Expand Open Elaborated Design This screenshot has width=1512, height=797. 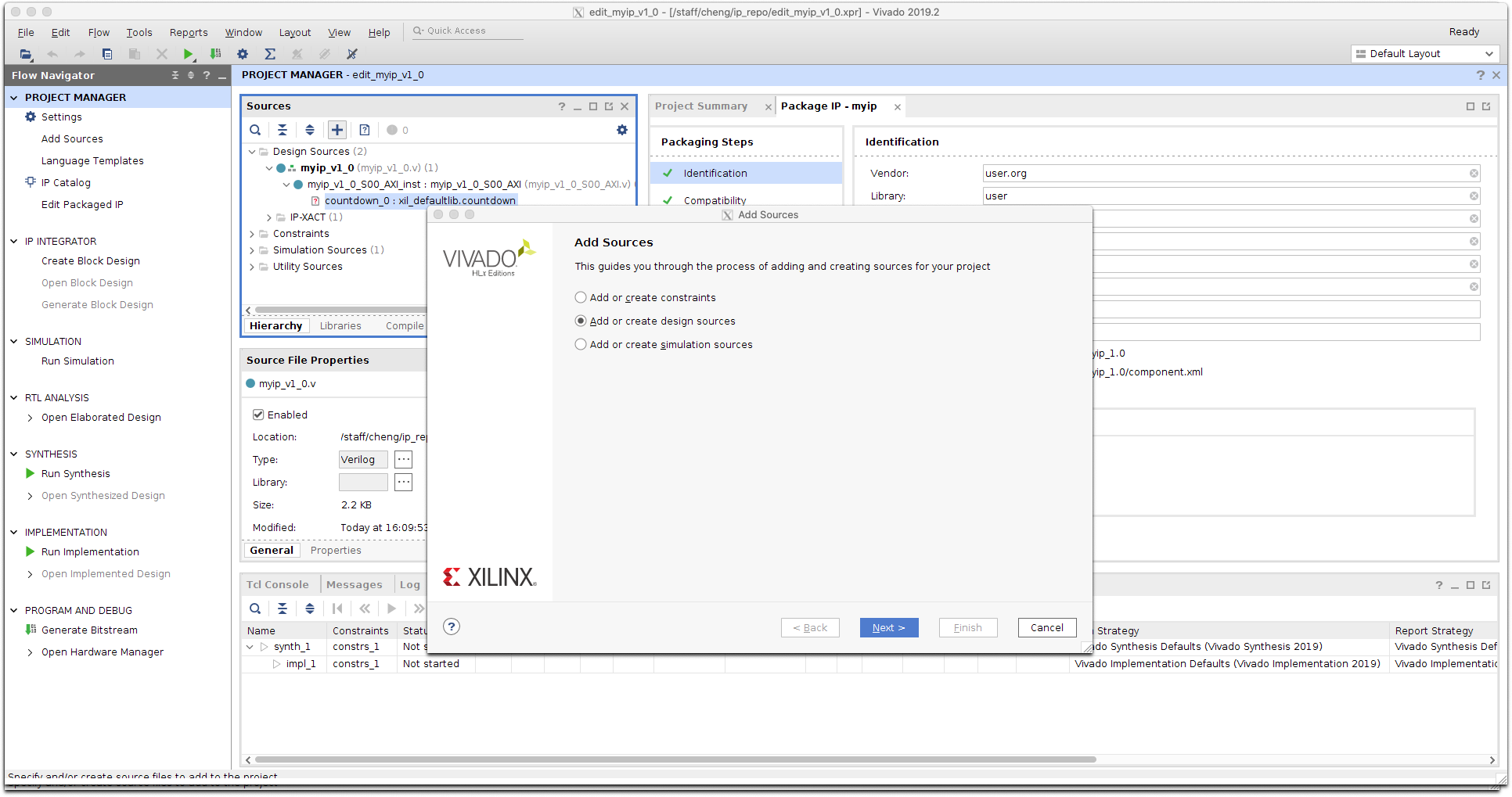(31, 418)
